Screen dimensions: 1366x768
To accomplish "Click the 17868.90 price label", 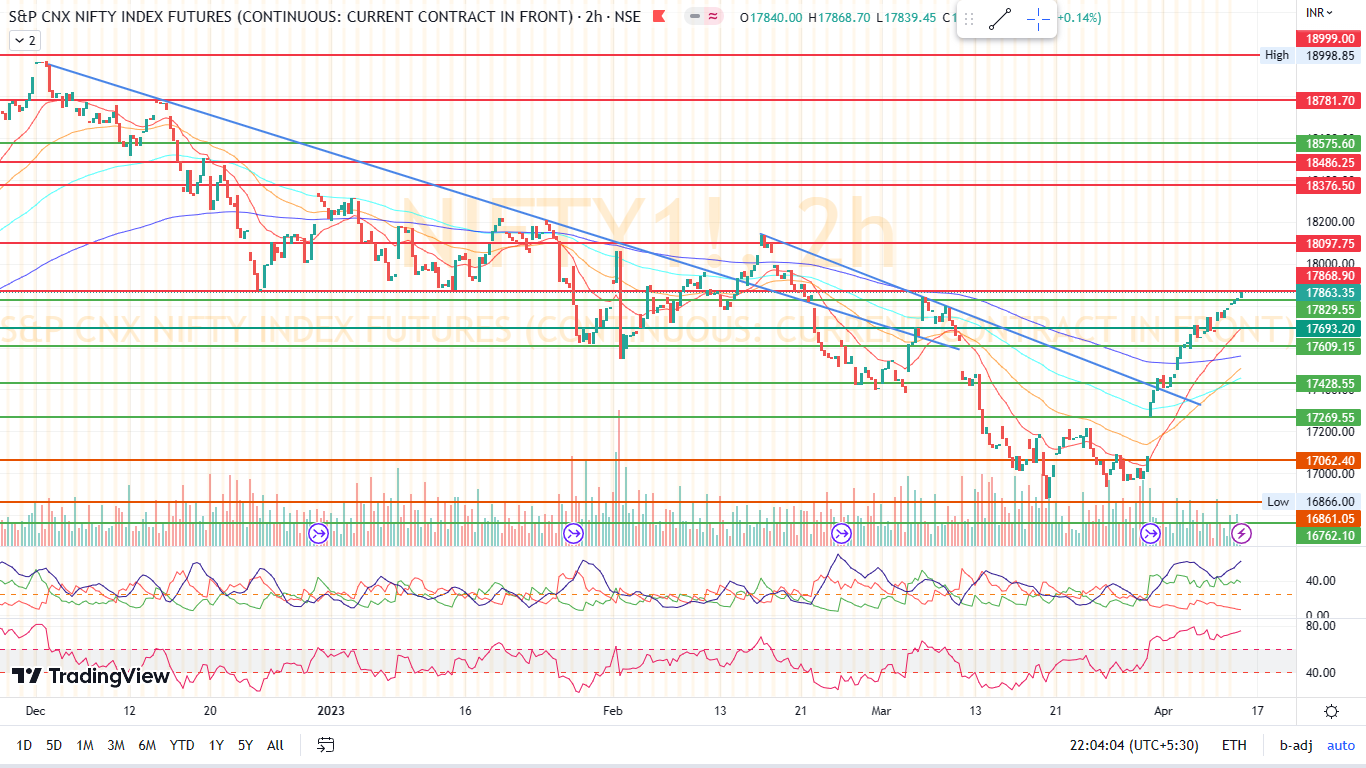I will (1330, 275).
